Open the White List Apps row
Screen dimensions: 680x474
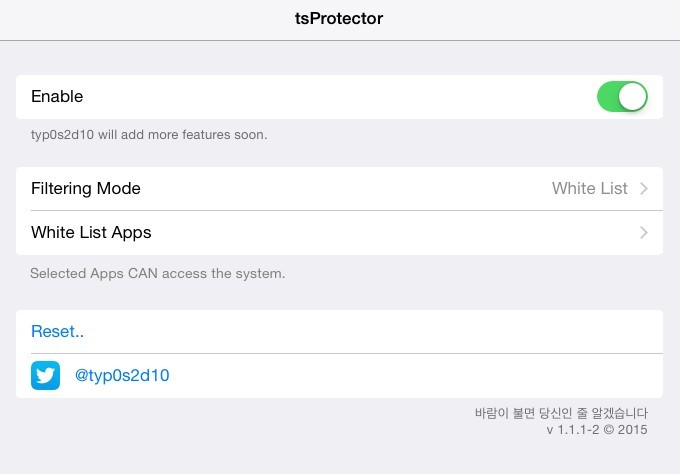click(x=339, y=233)
